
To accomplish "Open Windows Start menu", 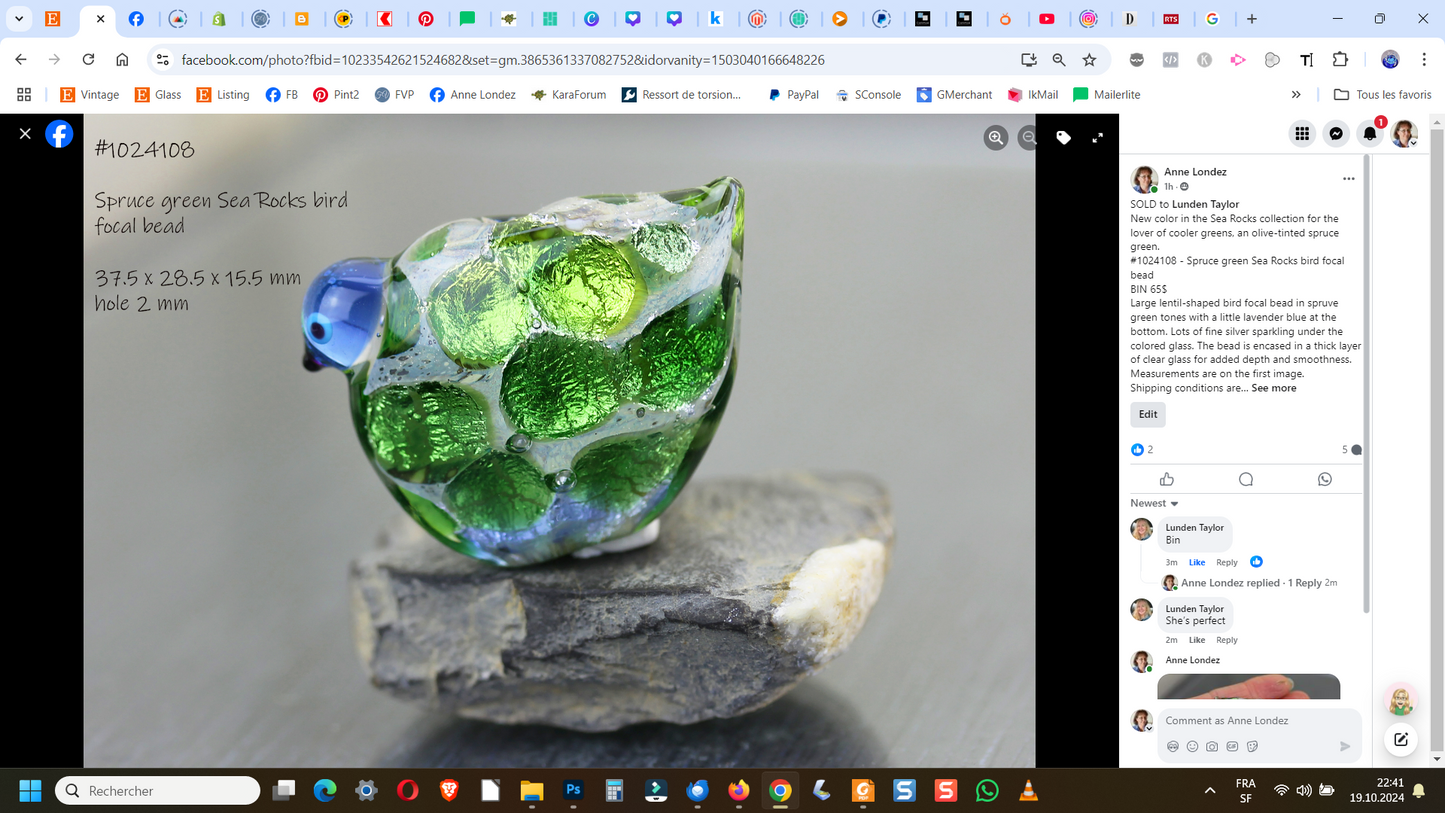I will click(30, 791).
